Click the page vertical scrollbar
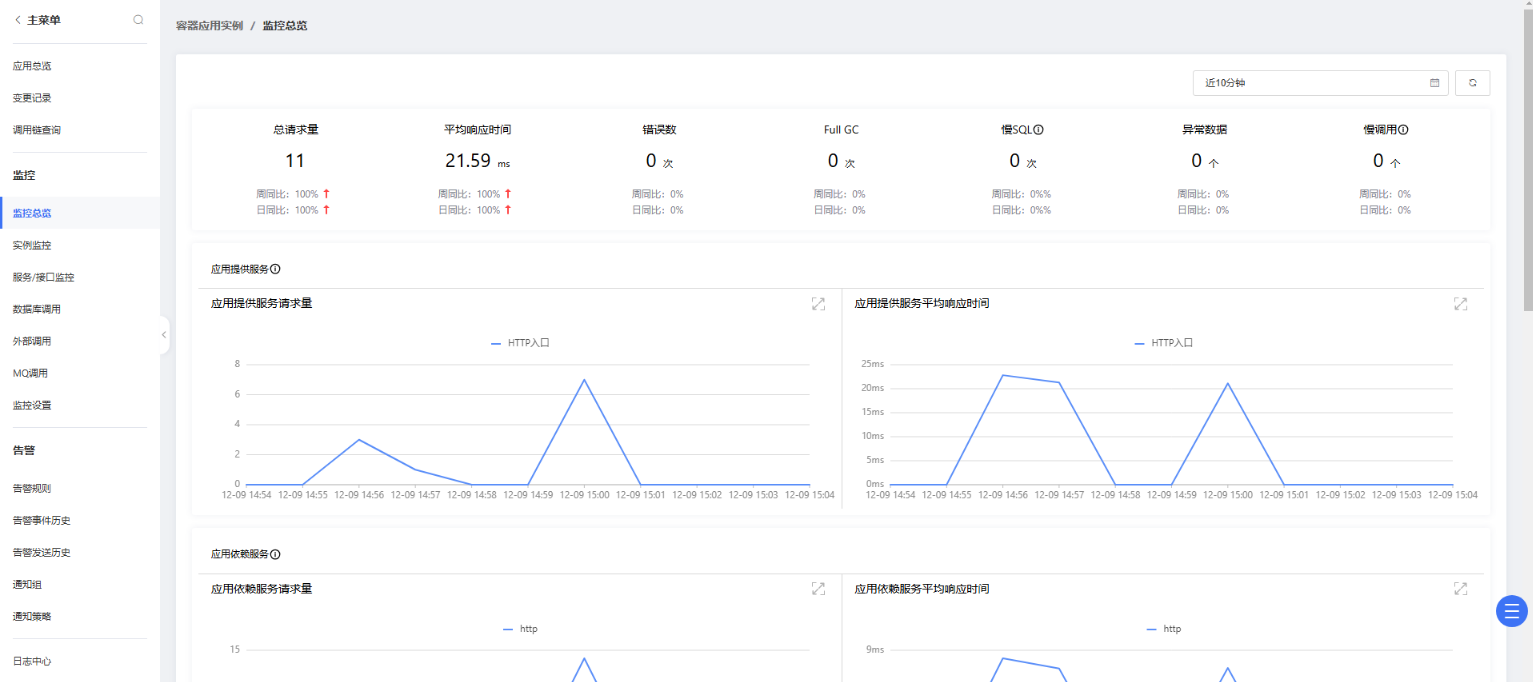 1527,158
